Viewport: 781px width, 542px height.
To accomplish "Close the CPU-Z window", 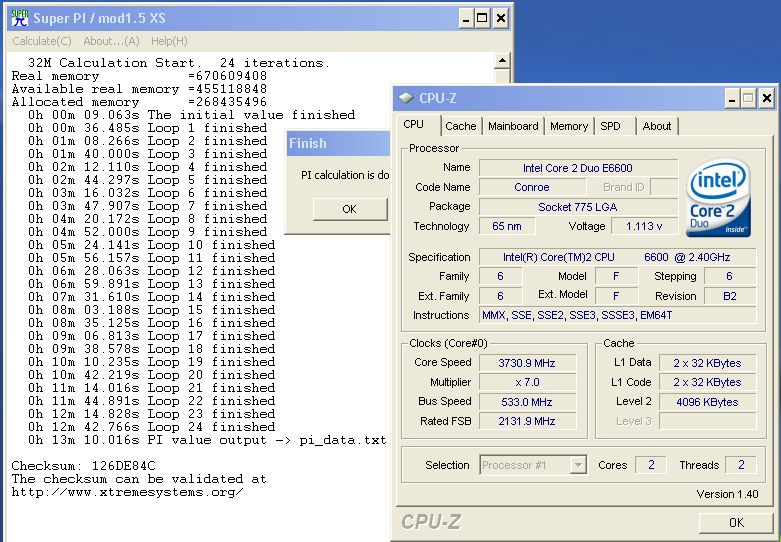I will 767,99.
